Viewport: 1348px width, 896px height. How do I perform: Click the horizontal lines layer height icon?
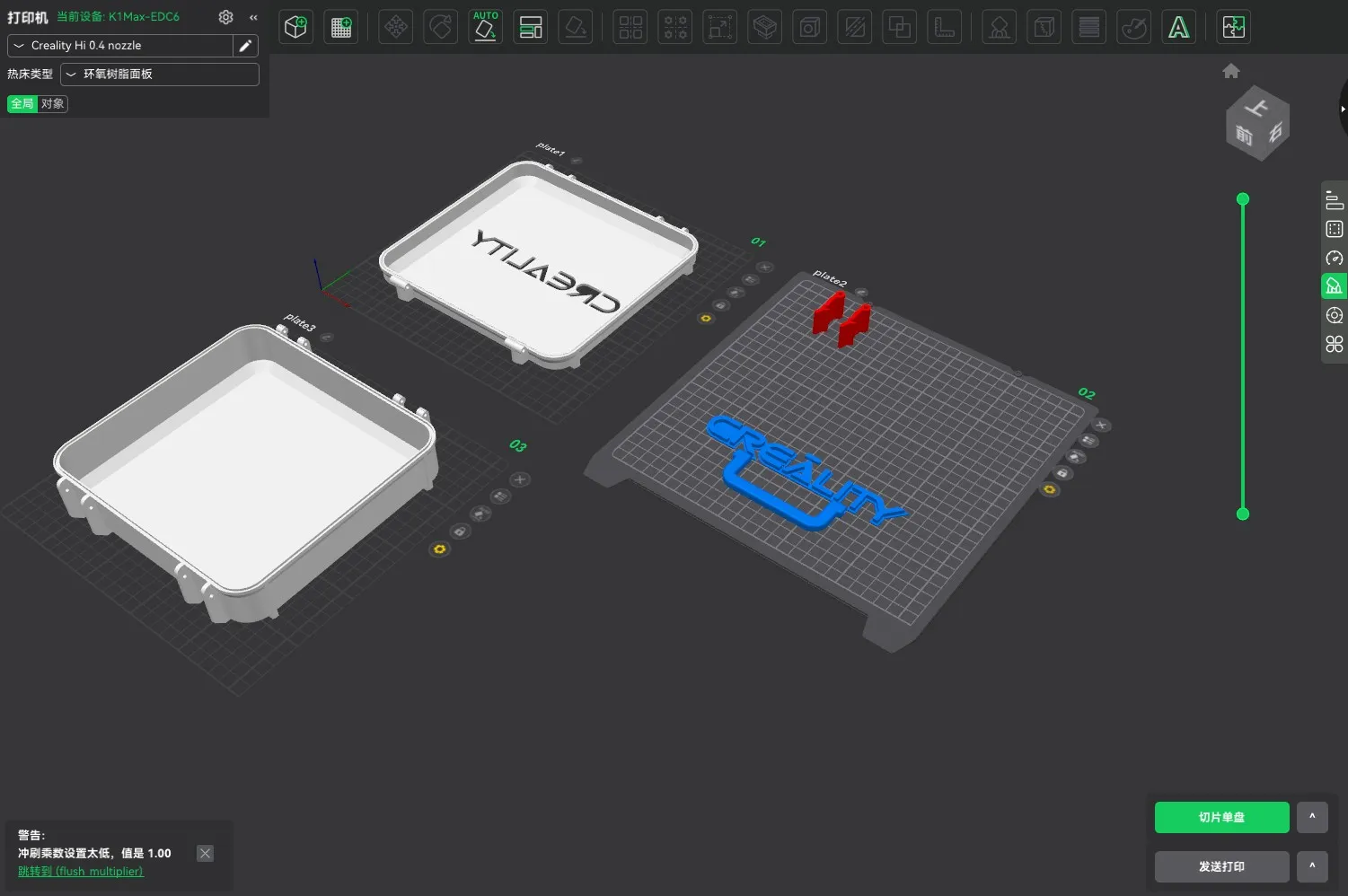click(x=1088, y=27)
